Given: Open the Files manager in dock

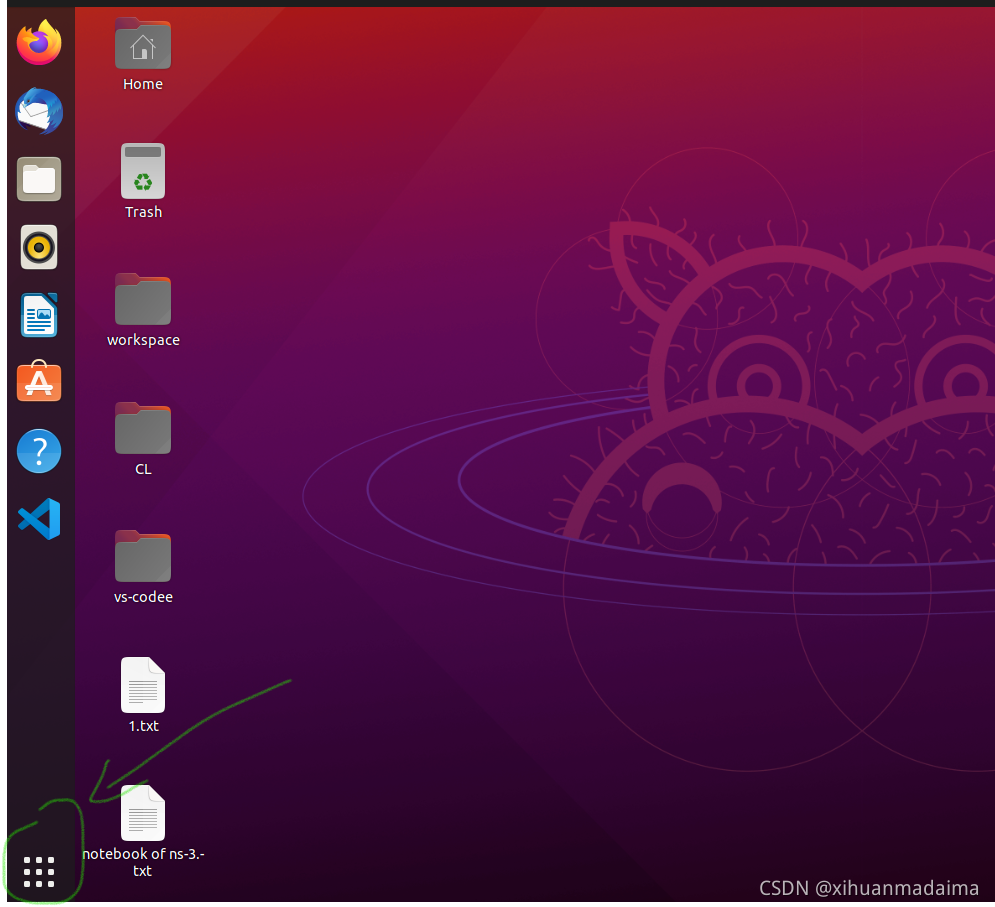Looking at the screenshot, I should pos(39,179).
